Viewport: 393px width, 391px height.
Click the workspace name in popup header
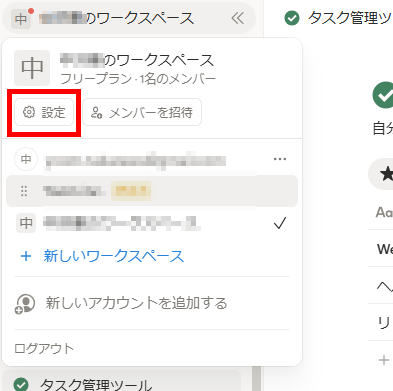point(137,60)
